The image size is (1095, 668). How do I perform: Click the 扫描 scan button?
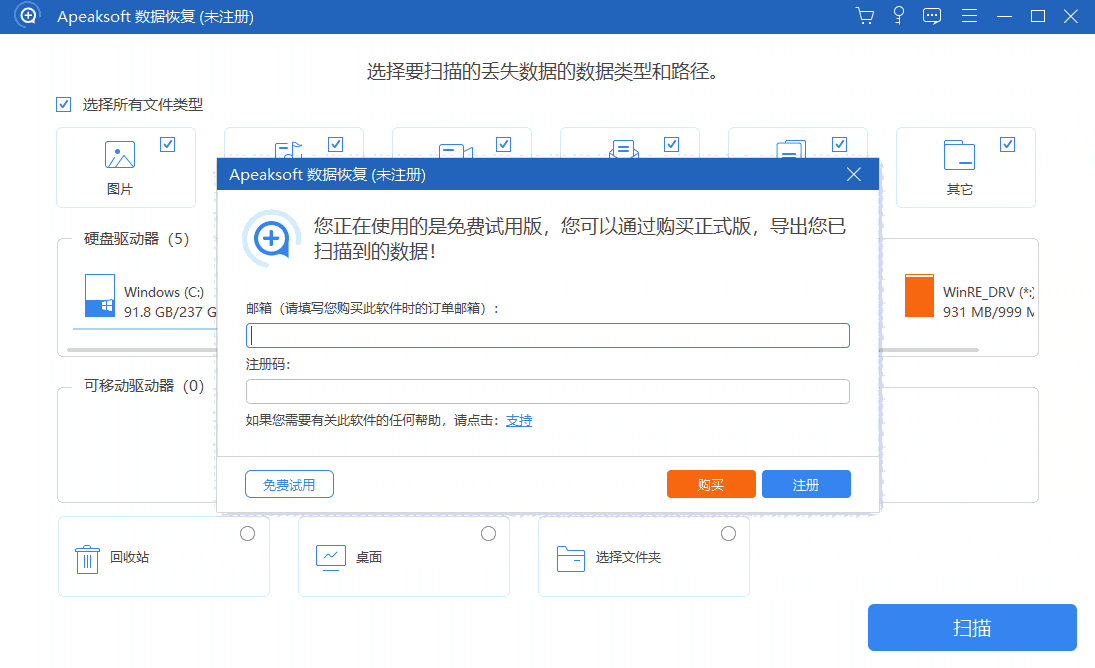(x=971, y=627)
